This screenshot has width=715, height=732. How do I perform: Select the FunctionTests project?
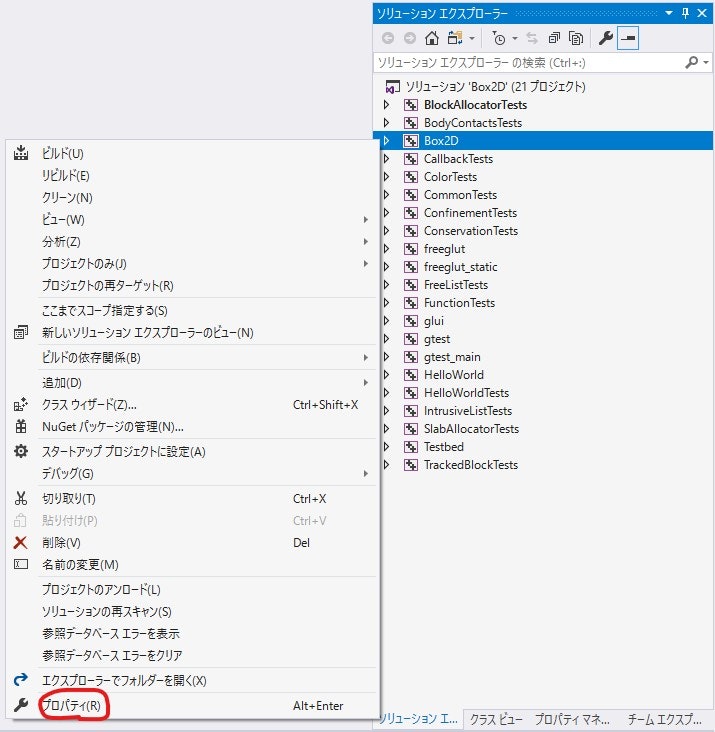(x=459, y=303)
